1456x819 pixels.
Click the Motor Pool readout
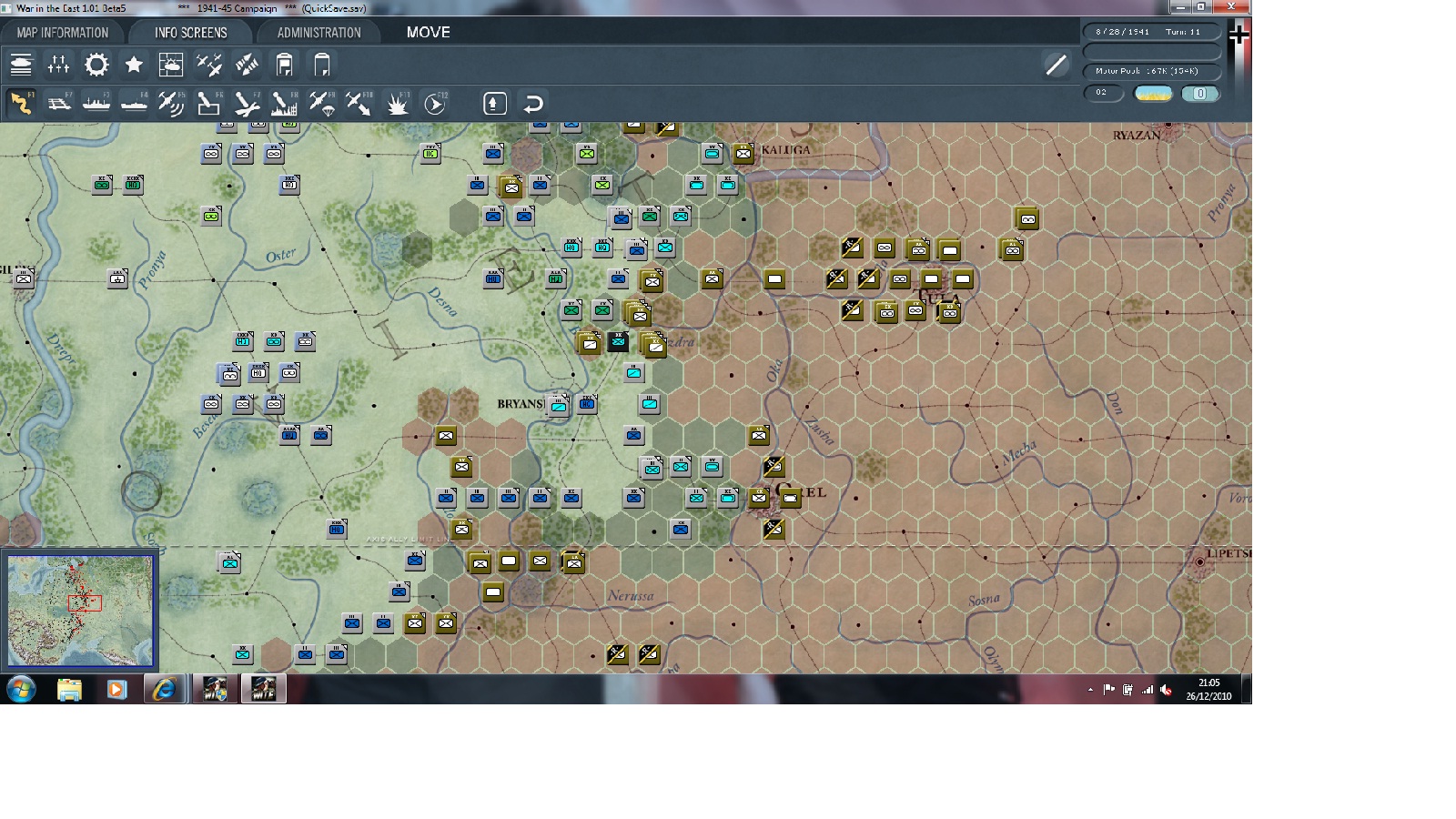(1151, 71)
